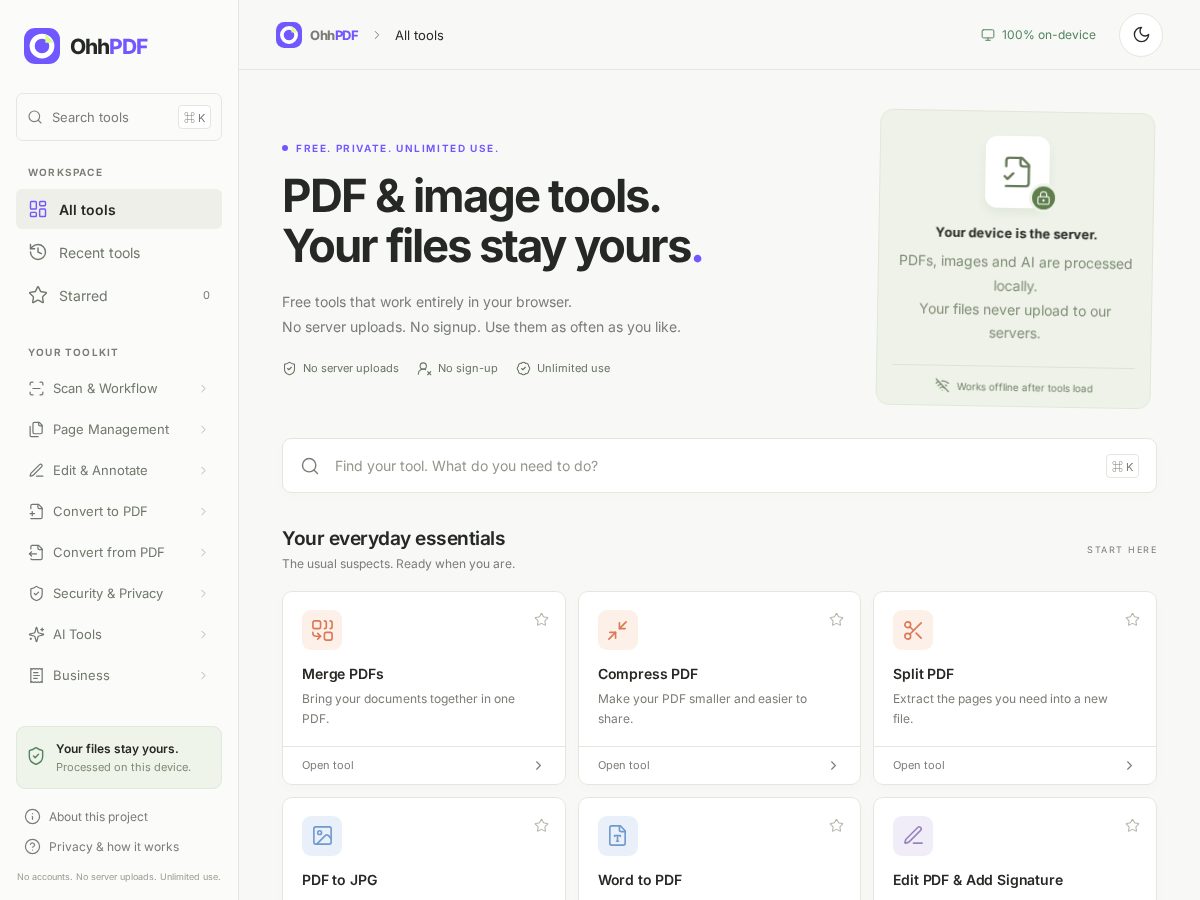The width and height of the screenshot is (1200, 900).
Task: Click the Split PDF scissors icon
Action: click(913, 630)
